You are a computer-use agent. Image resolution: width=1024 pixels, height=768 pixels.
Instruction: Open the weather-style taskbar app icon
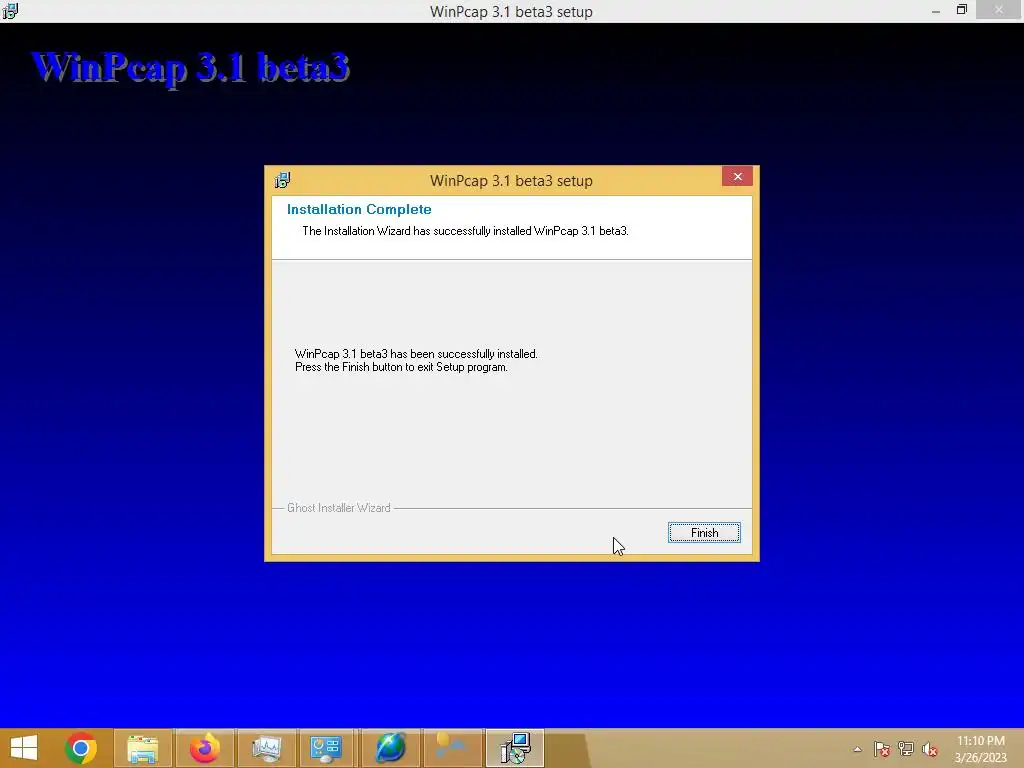pyautogui.click(x=452, y=748)
